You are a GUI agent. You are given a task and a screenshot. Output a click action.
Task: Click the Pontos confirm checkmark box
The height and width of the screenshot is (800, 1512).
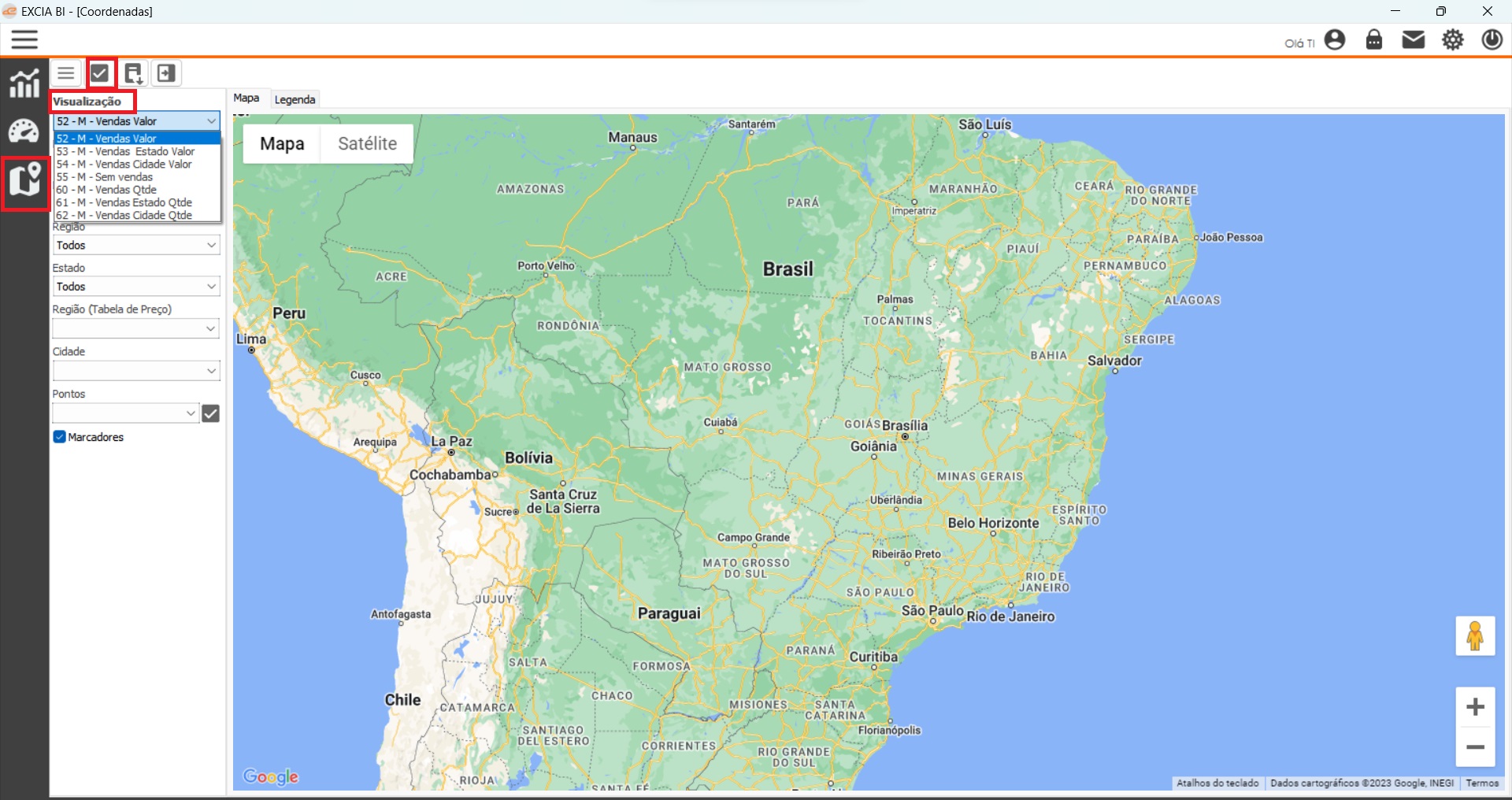pos(211,413)
